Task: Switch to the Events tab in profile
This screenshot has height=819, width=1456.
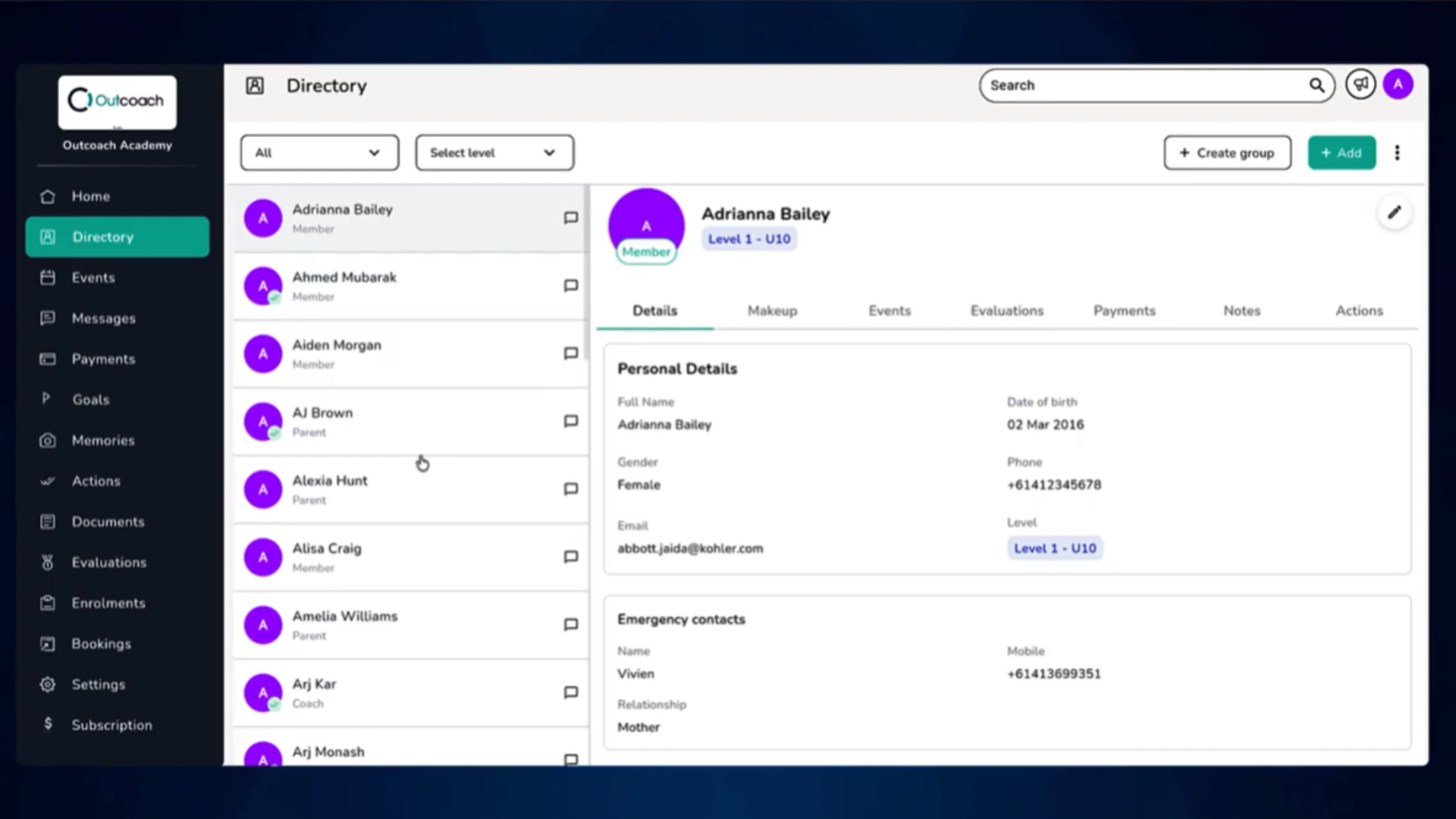Action: [x=890, y=311]
